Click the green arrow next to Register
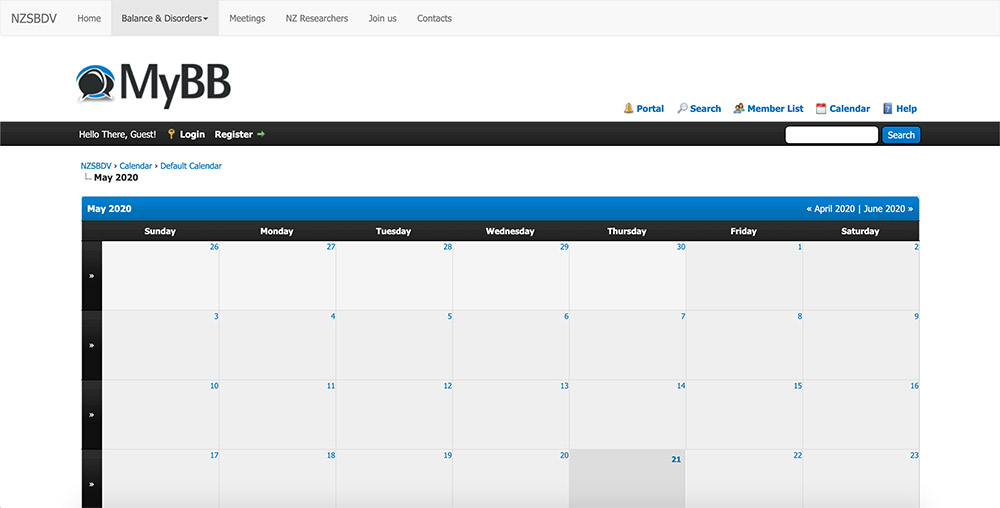This screenshot has height=508, width=1000. (x=261, y=134)
